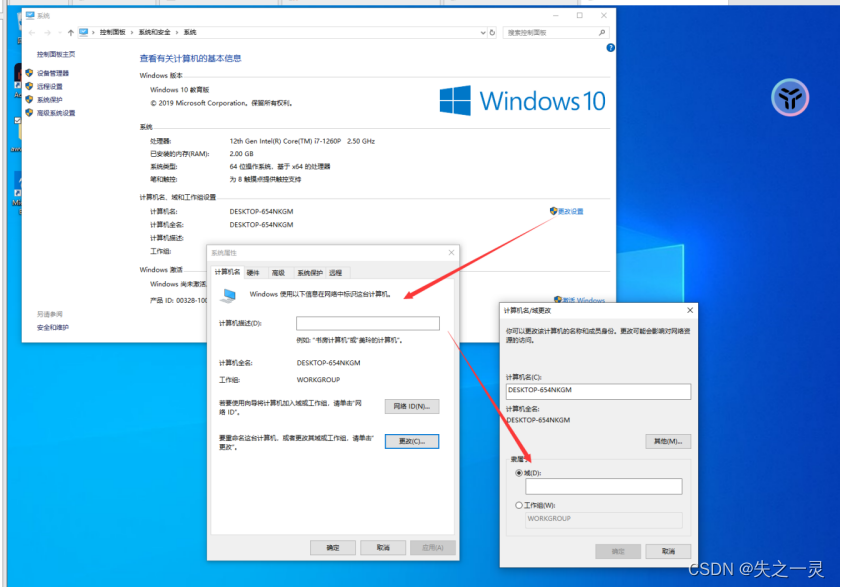Viewport: 841px width, 588px height.
Task: Select the 域(D) radio button
Action: point(519,473)
